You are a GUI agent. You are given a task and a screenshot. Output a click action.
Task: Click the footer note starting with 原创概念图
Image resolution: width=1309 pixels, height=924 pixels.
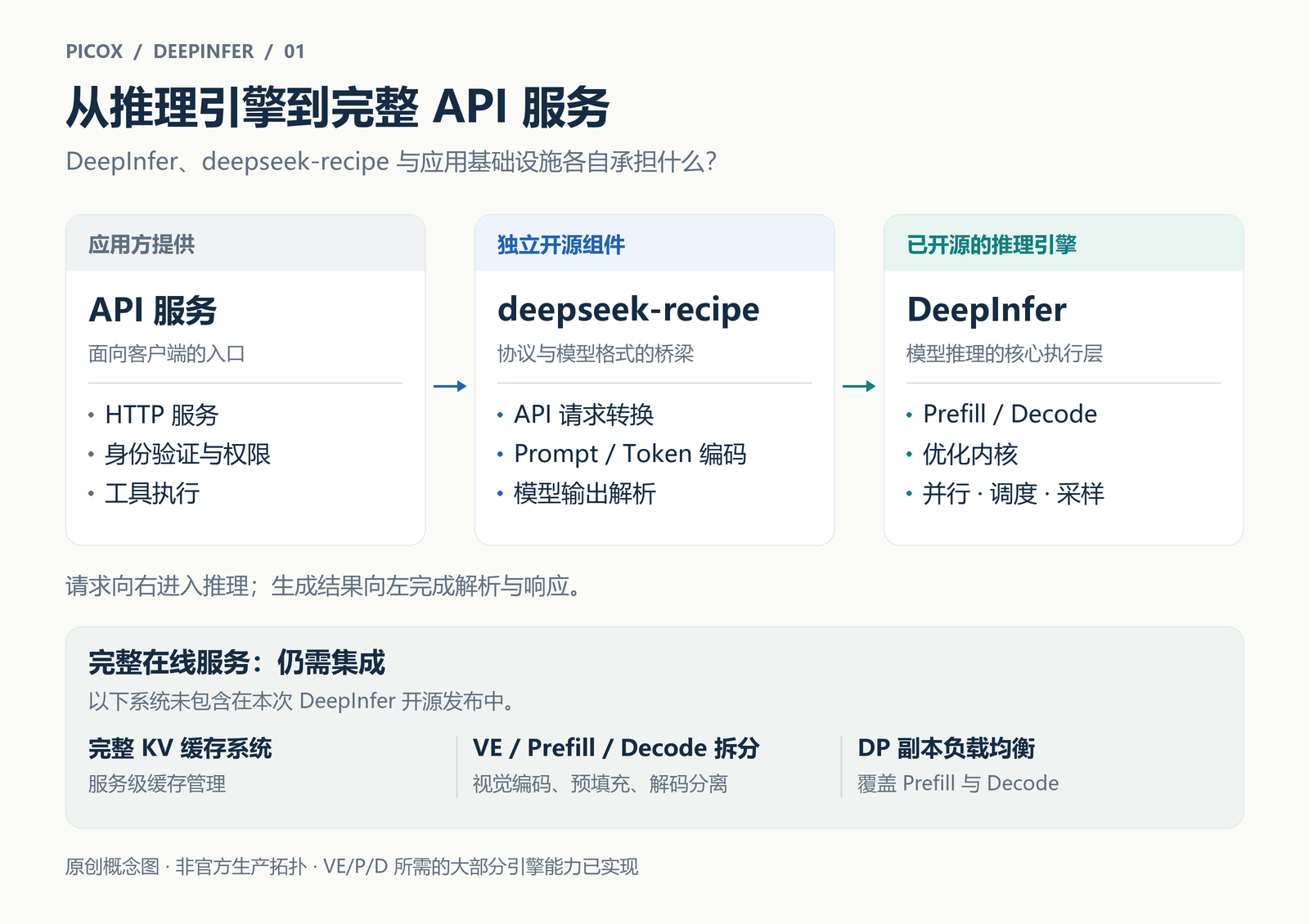coord(352,866)
